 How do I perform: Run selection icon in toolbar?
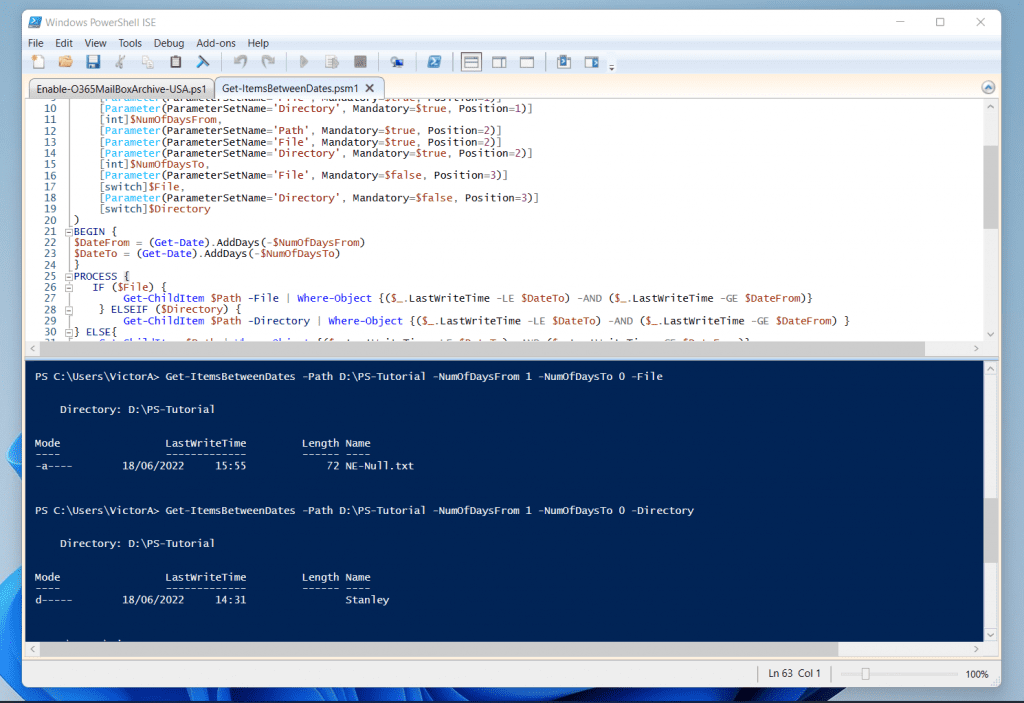tap(332, 62)
